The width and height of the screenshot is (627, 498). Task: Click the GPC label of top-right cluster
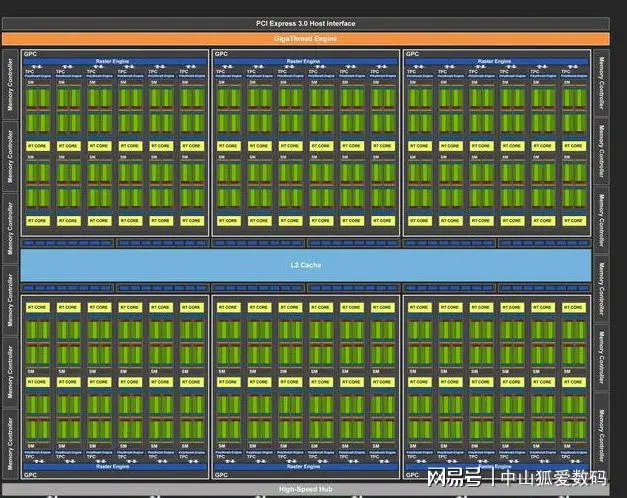pyautogui.click(x=412, y=54)
